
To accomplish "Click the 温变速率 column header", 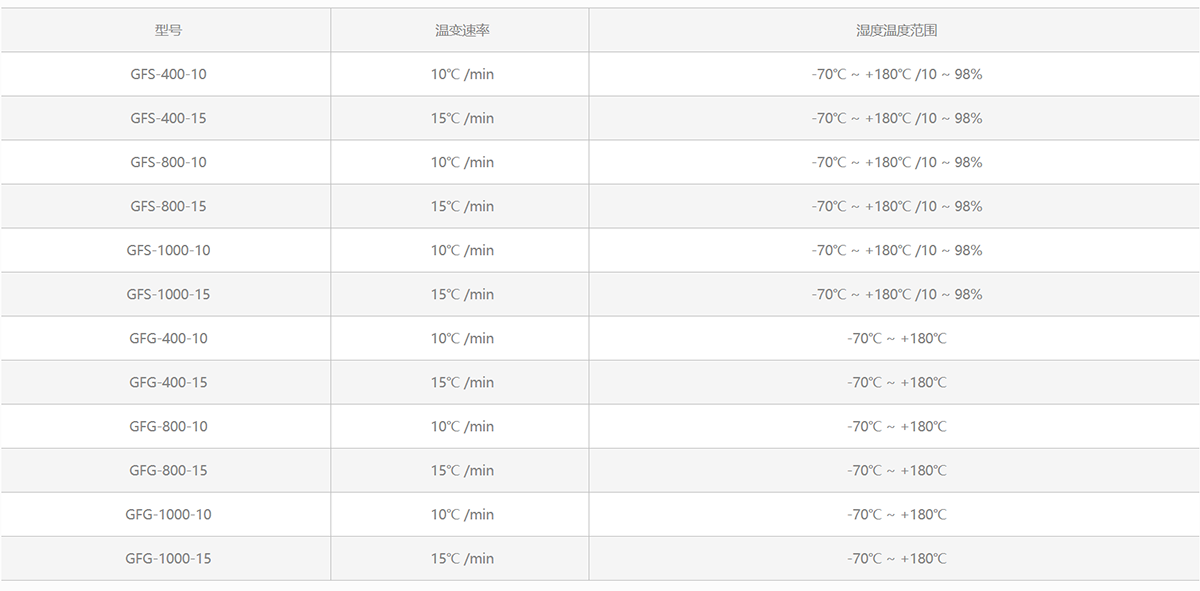I will [462, 30].
